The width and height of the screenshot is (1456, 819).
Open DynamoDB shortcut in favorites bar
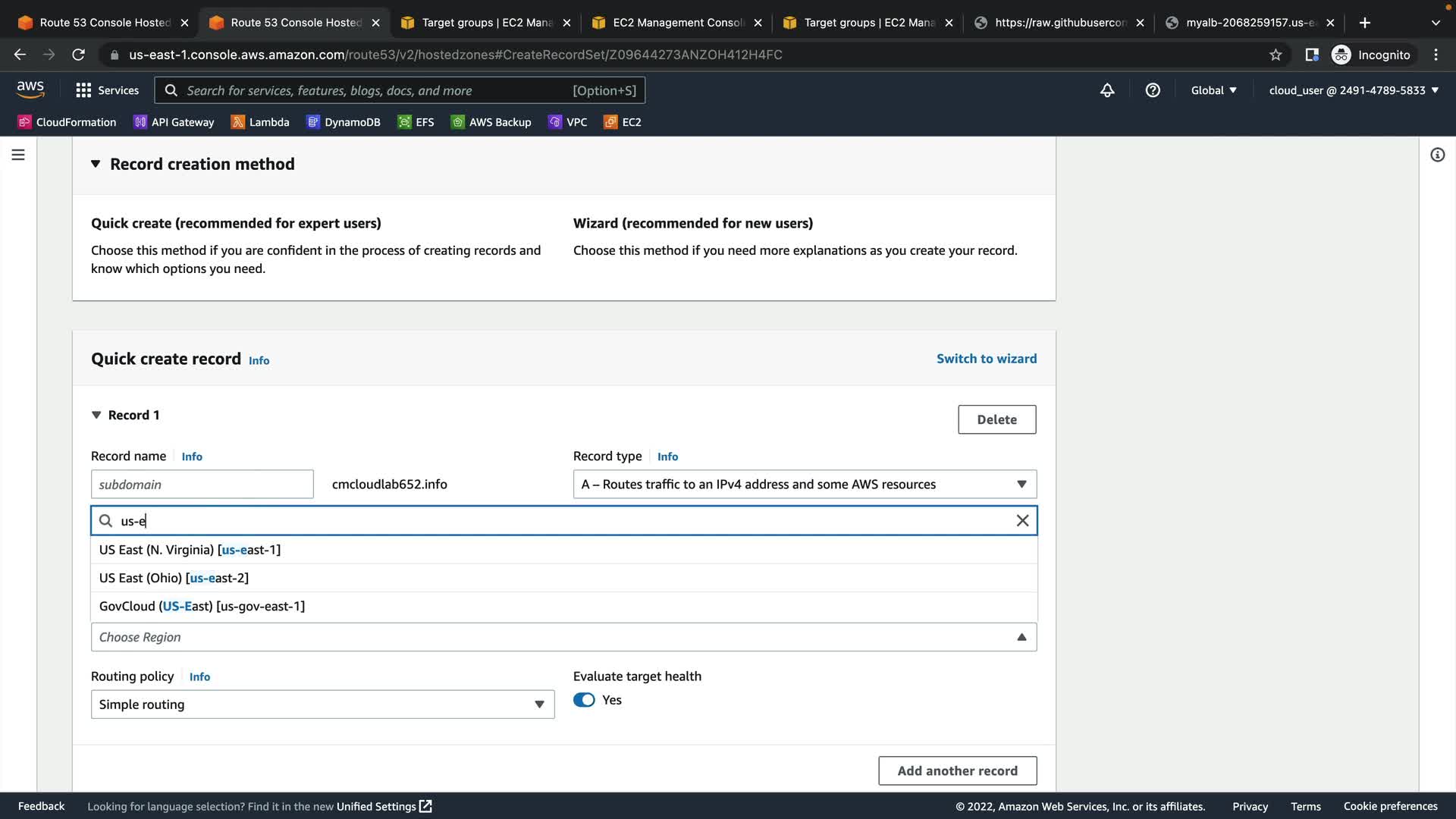(344, 122)
